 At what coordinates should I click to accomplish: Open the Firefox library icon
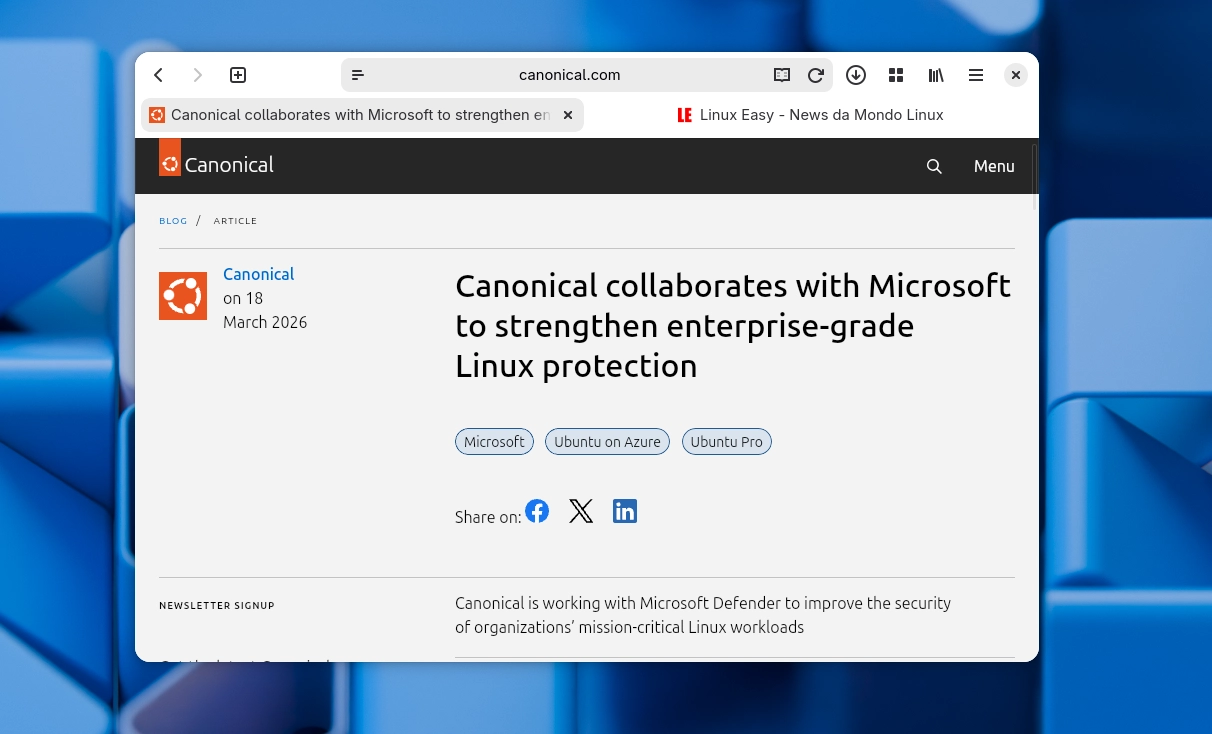point(936,75)
